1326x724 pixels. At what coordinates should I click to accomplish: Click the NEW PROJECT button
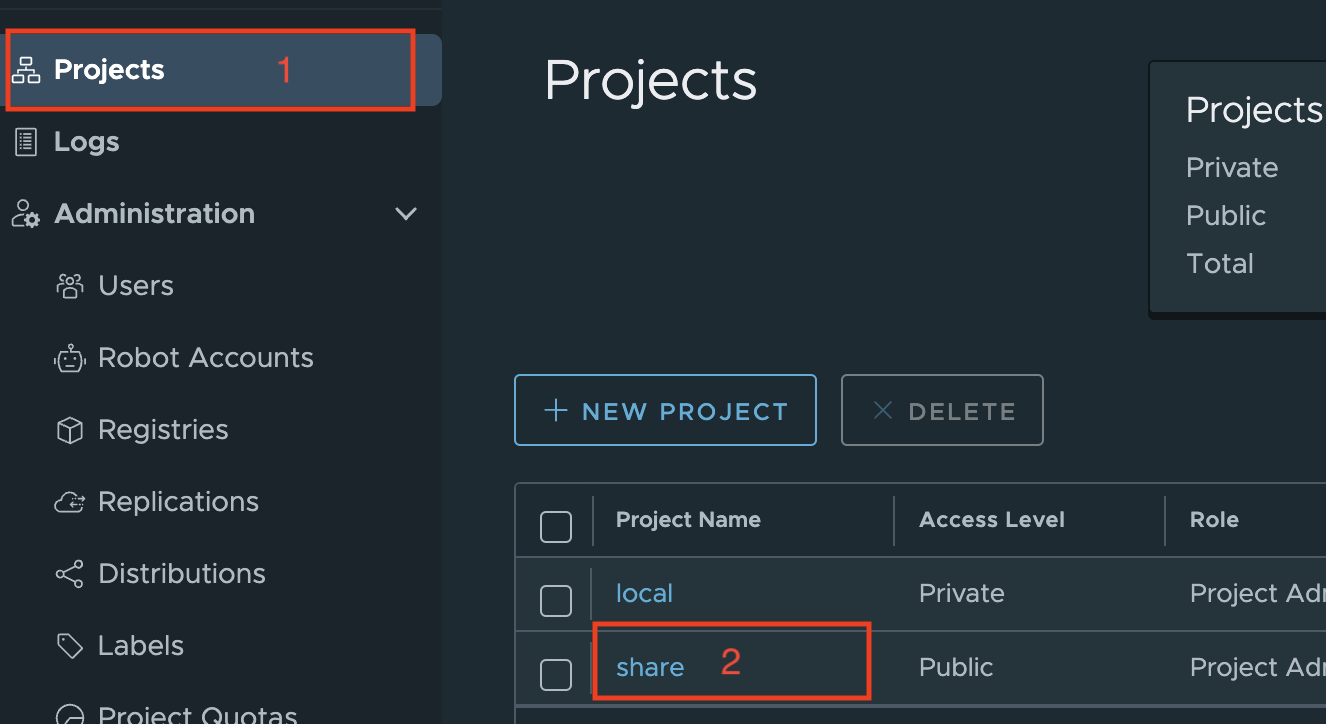pyautogui.click(x=665, y=410)
